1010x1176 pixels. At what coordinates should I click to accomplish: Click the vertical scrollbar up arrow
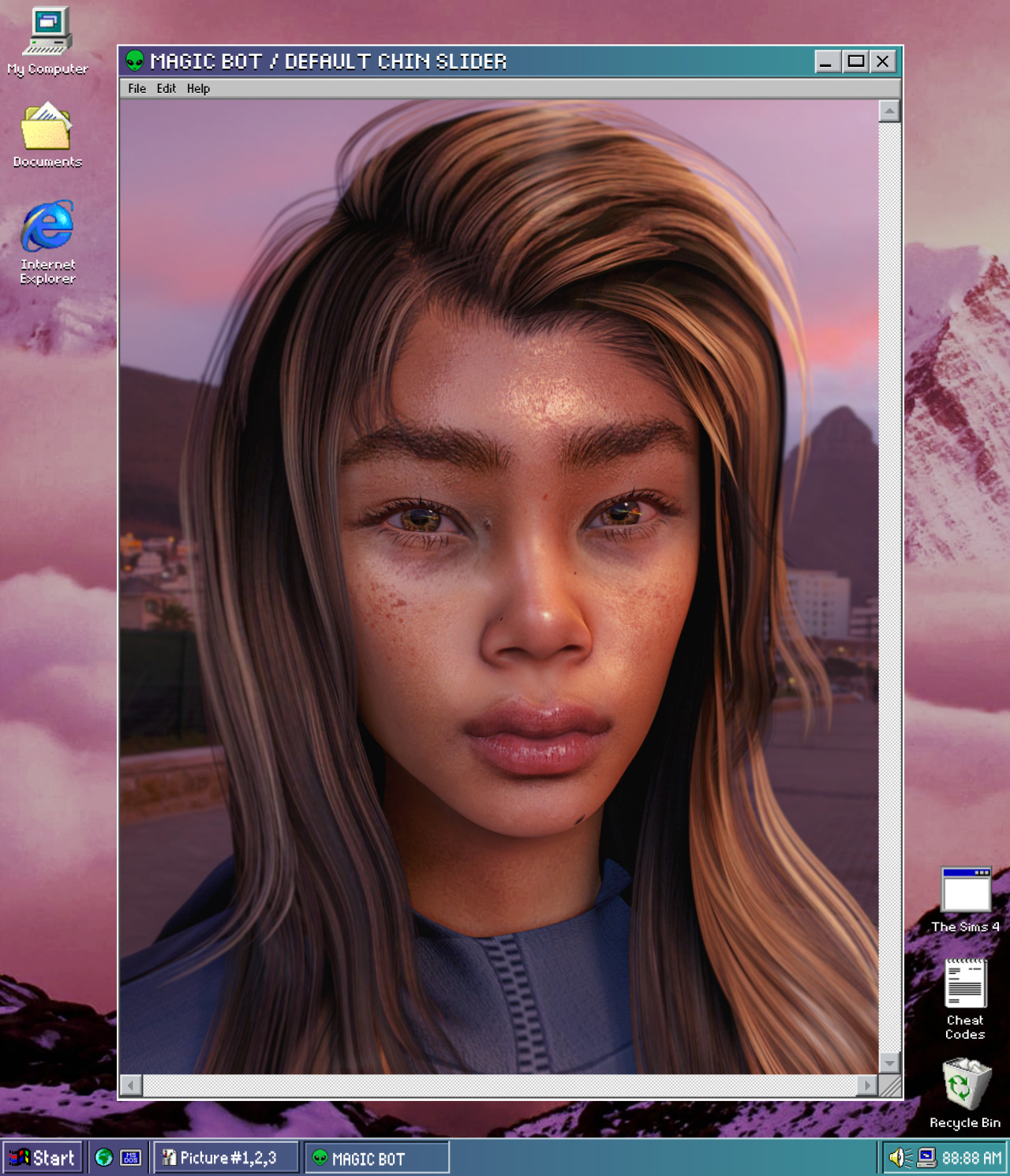click(x=889, y=111)
